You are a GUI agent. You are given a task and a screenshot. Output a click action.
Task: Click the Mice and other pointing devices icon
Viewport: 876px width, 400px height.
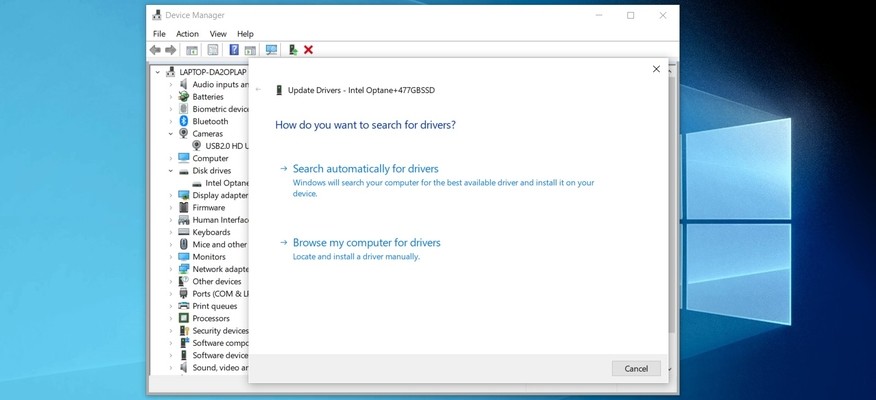(x=183, y=244)
